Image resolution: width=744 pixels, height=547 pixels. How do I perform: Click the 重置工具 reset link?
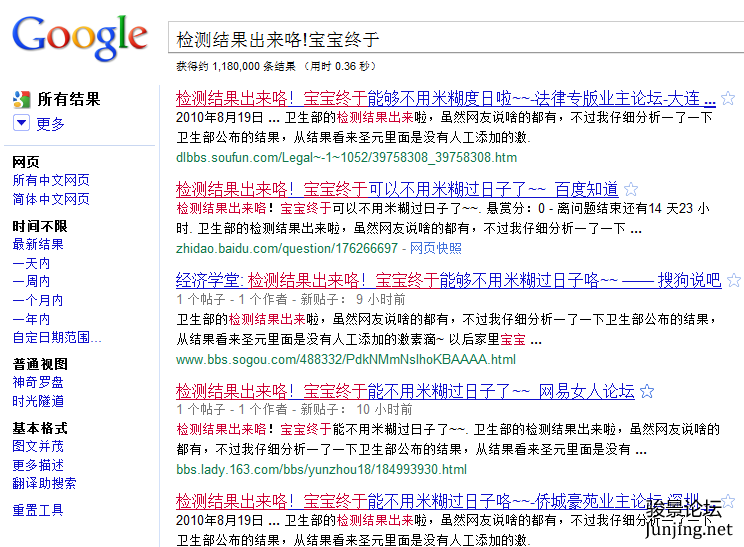click(x=38, y=510)
